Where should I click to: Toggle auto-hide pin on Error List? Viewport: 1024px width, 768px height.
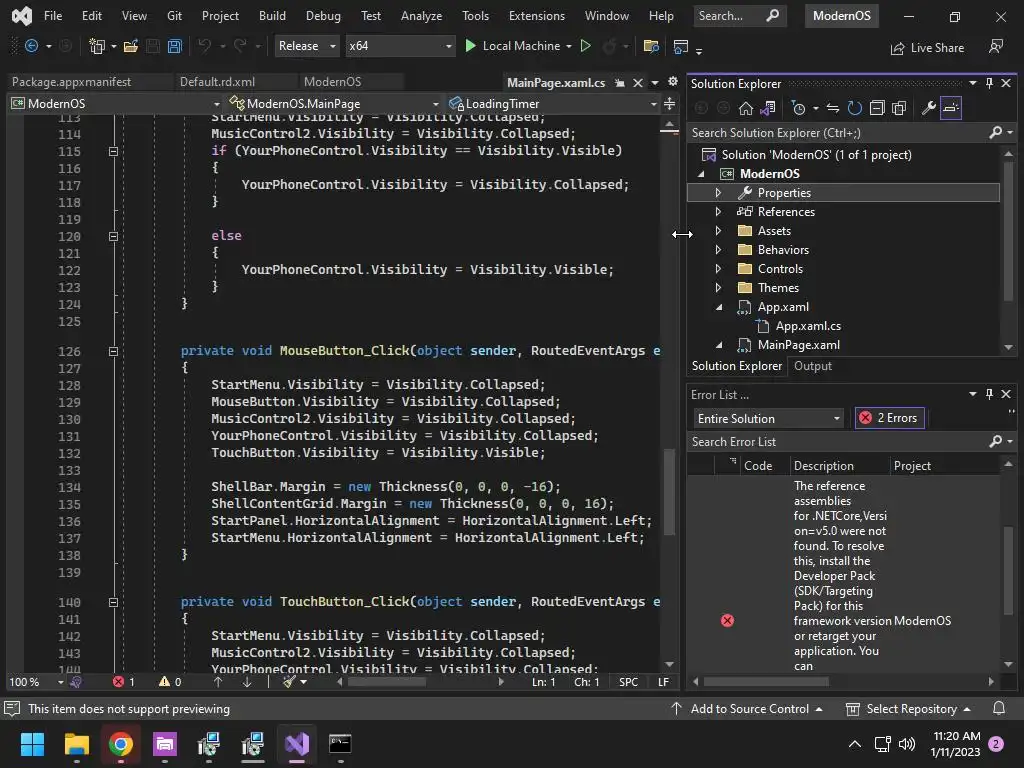coord(989,394)
